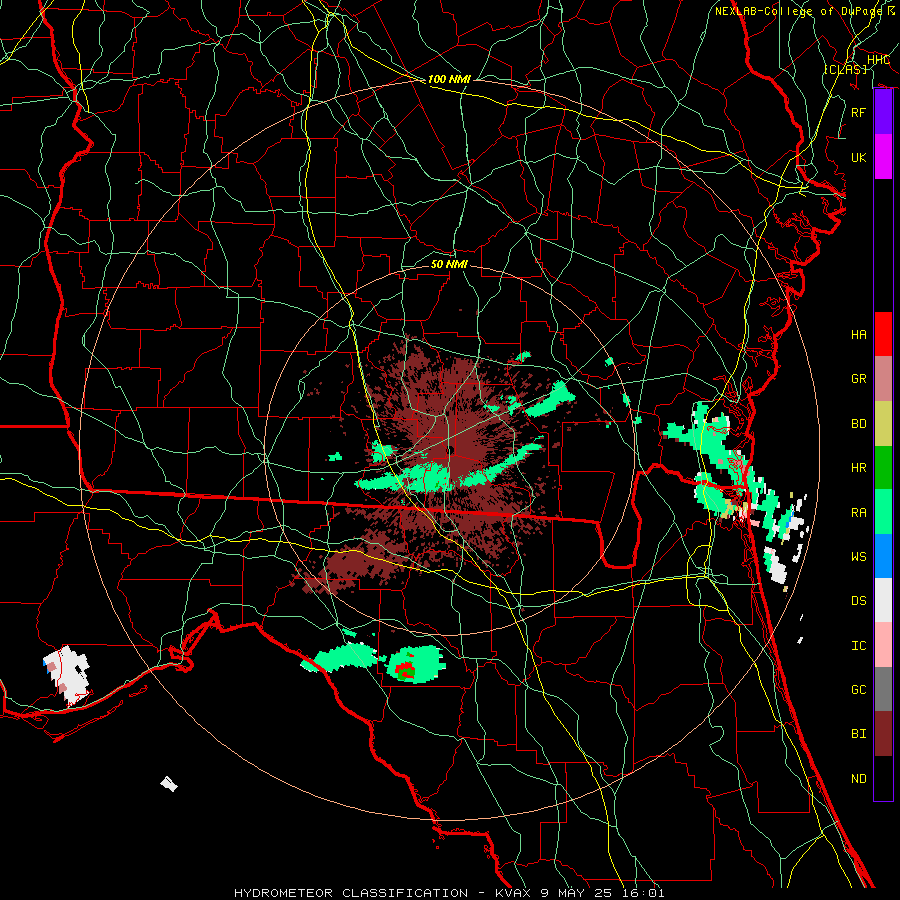Click the black radar site dot at center
The width and height of the screenshot is (900, 900).
(x=451, y=450)
